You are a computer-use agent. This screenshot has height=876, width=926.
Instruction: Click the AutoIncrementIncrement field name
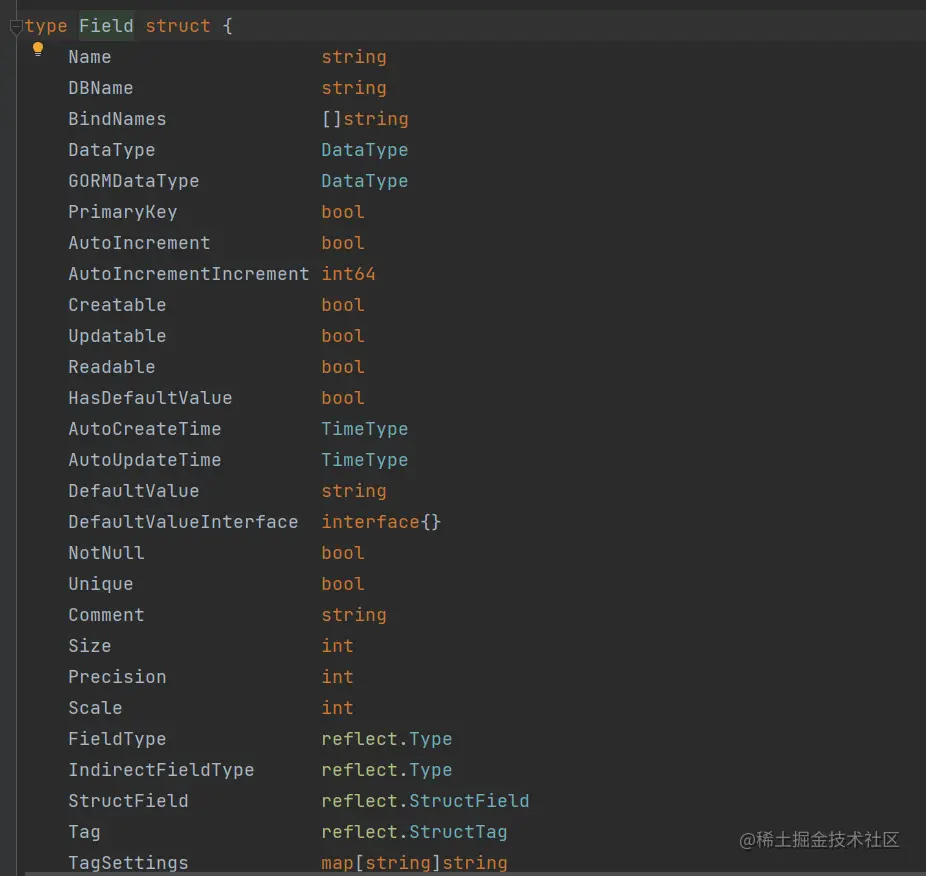point(189,274)
